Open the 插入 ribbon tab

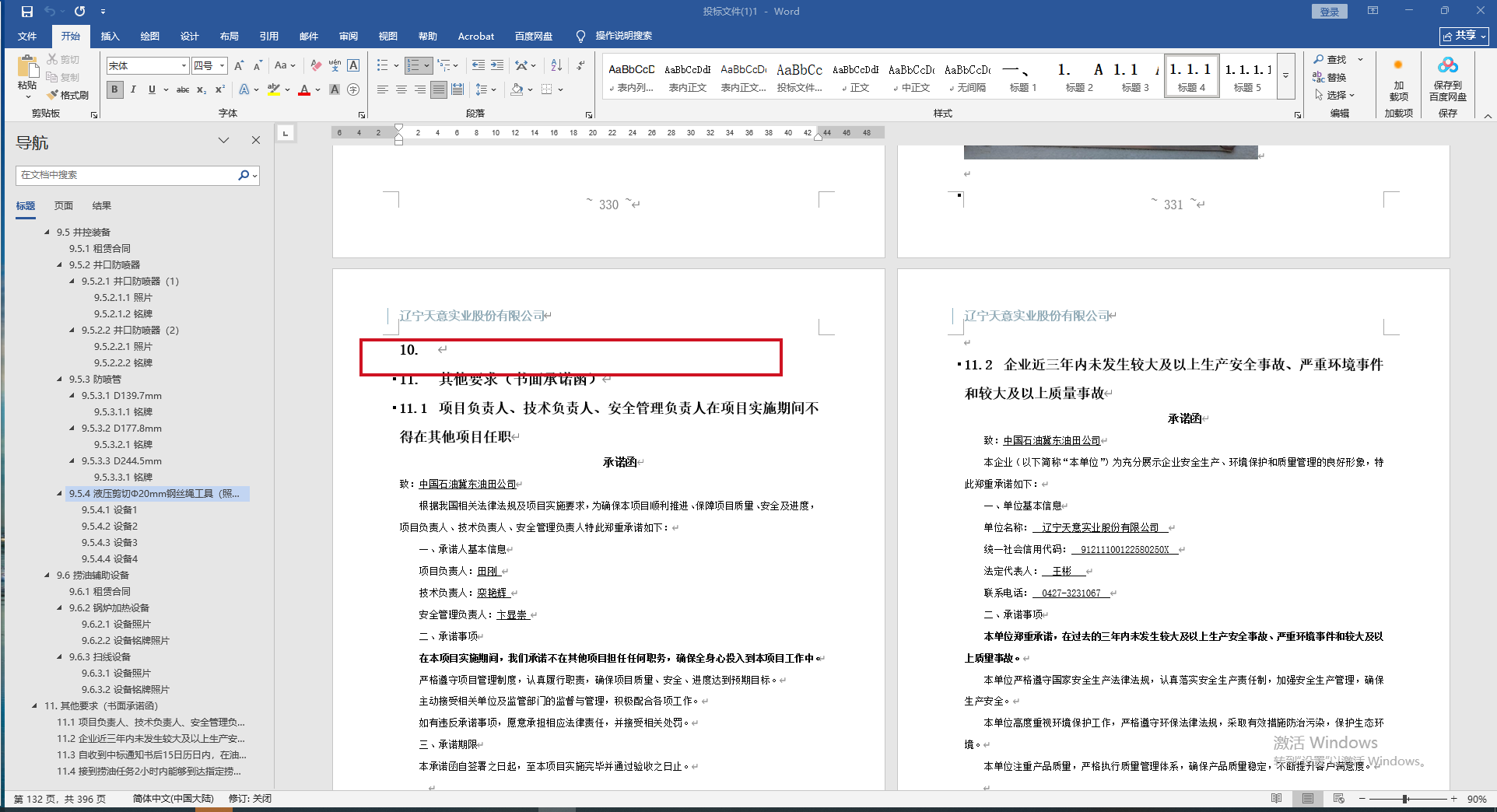click(110, 37)
